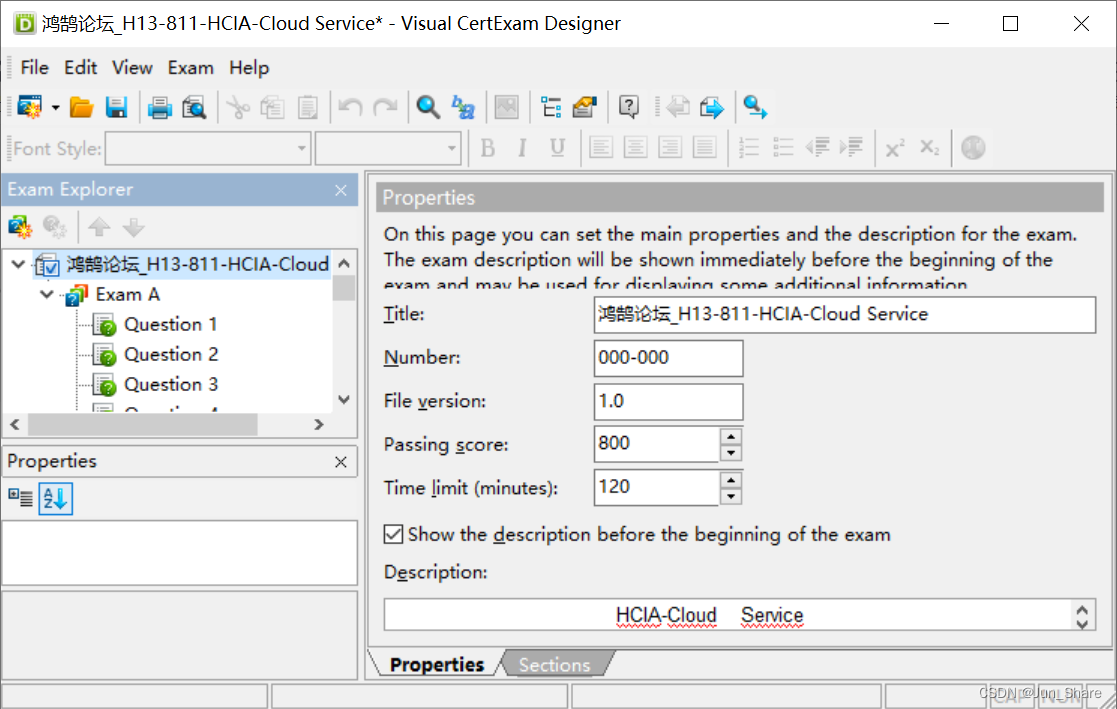Select Question 2 in the tree
1117x709 pixels.
click(x=171, y=355)
